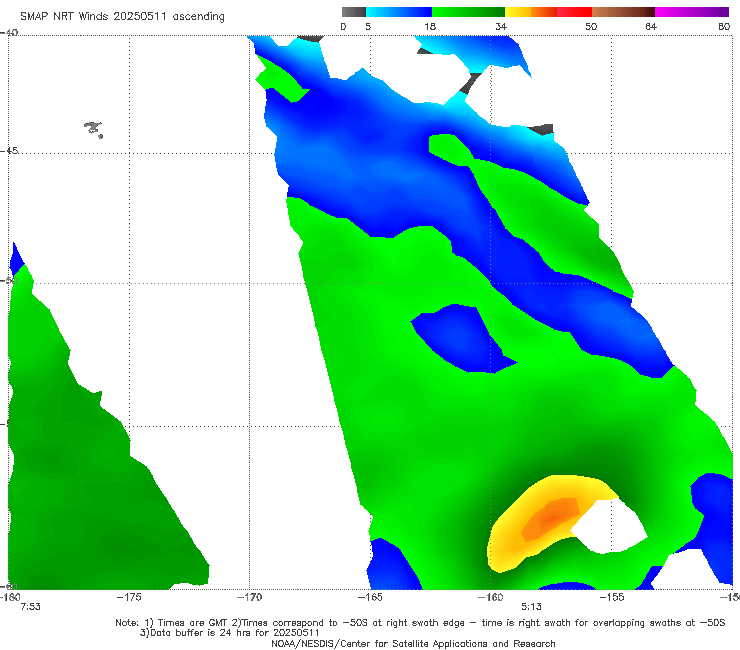Click the color bar label '18'
The width and height of the screenshot is (740, 650).
click(430, 26)
